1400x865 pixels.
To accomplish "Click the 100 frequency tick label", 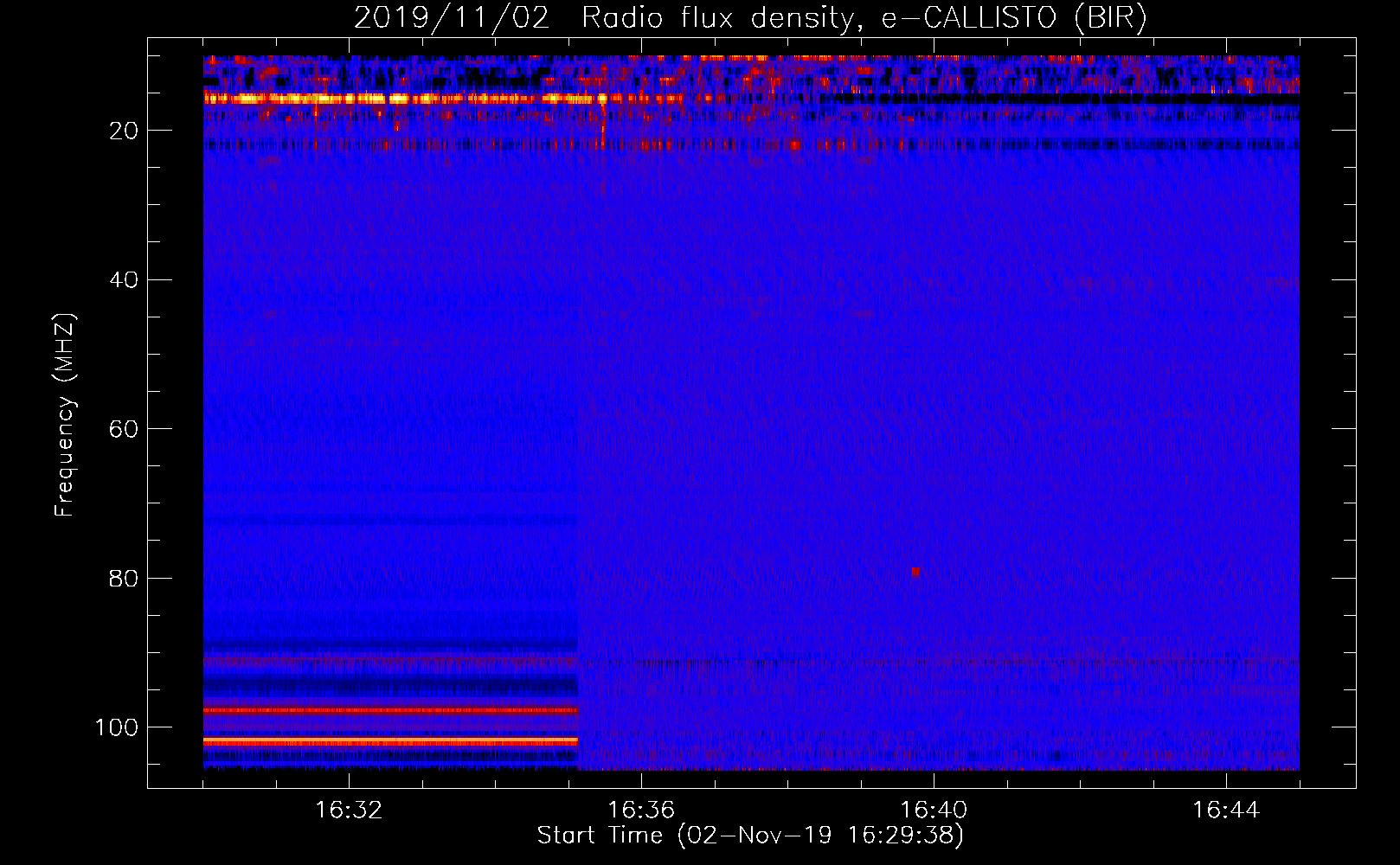I will tap(117, 727).
